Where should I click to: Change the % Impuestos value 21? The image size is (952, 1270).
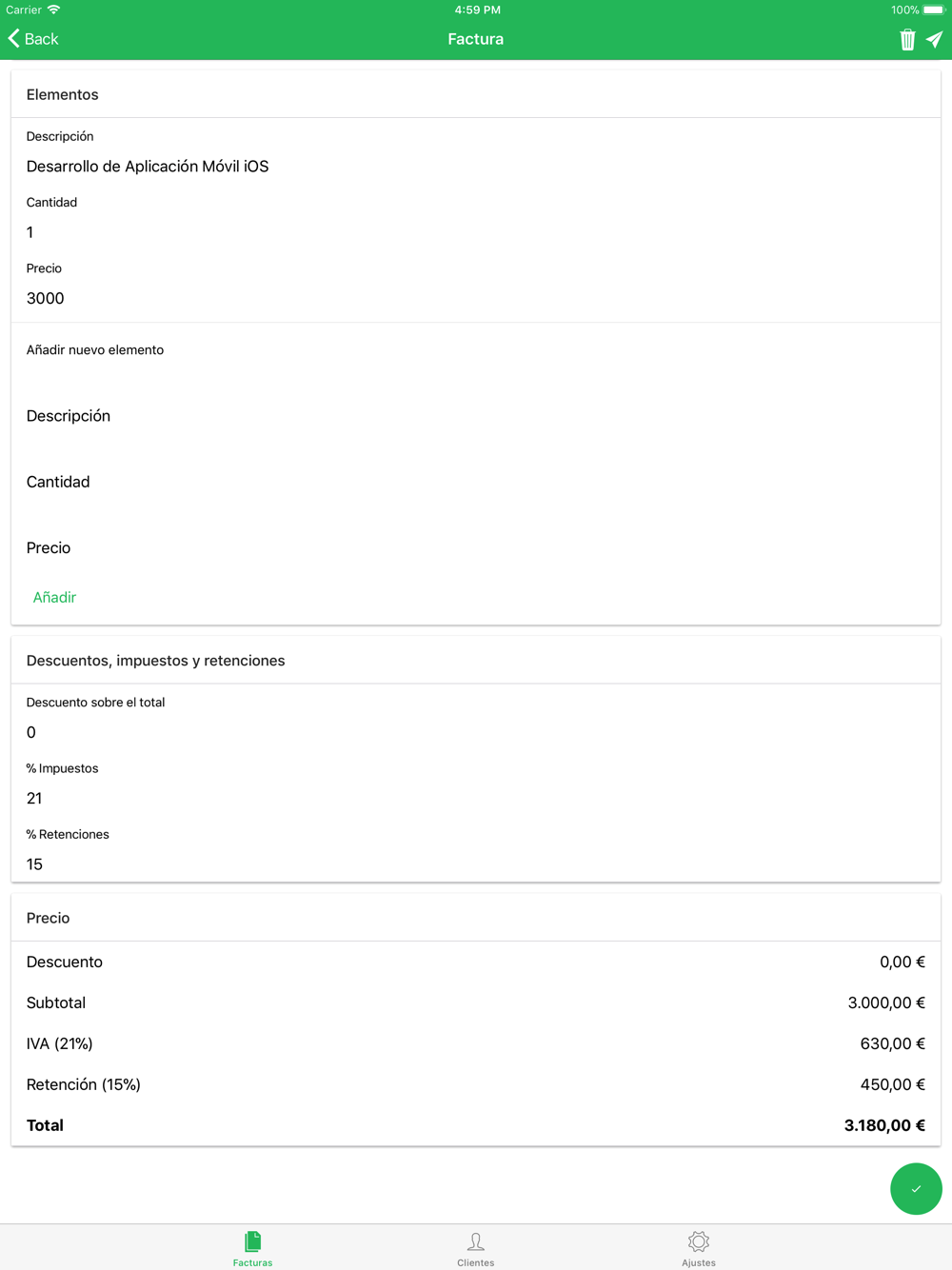(476, 798)
